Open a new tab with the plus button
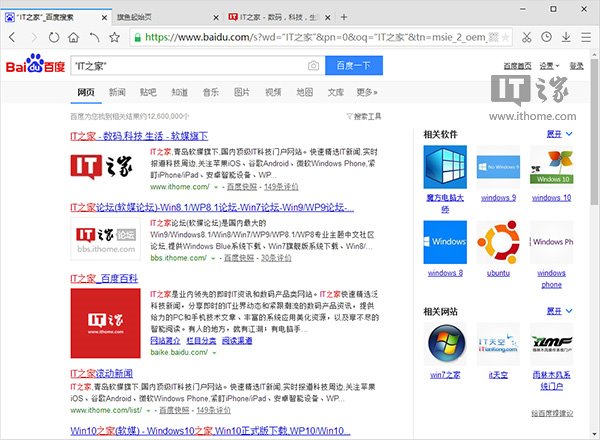The image size is (600, 440). [344, 16]
